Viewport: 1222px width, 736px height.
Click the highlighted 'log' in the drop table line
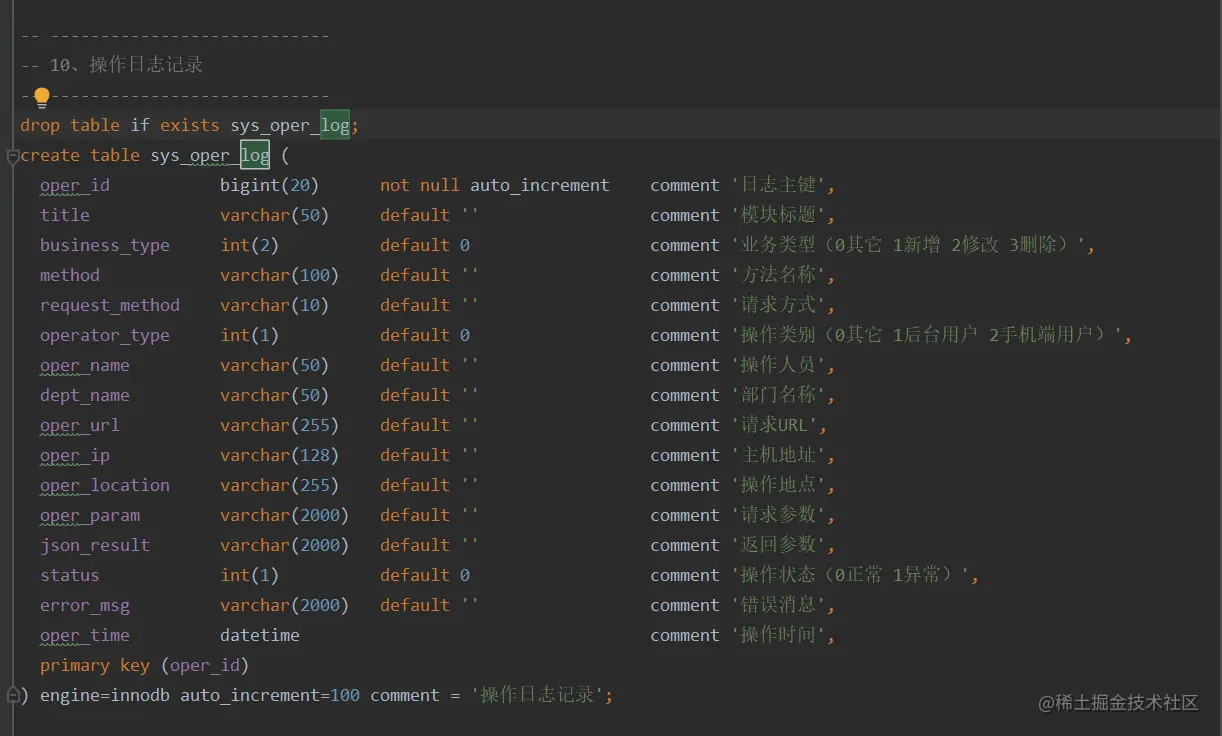pyautogui.click(x=335, y=125)
